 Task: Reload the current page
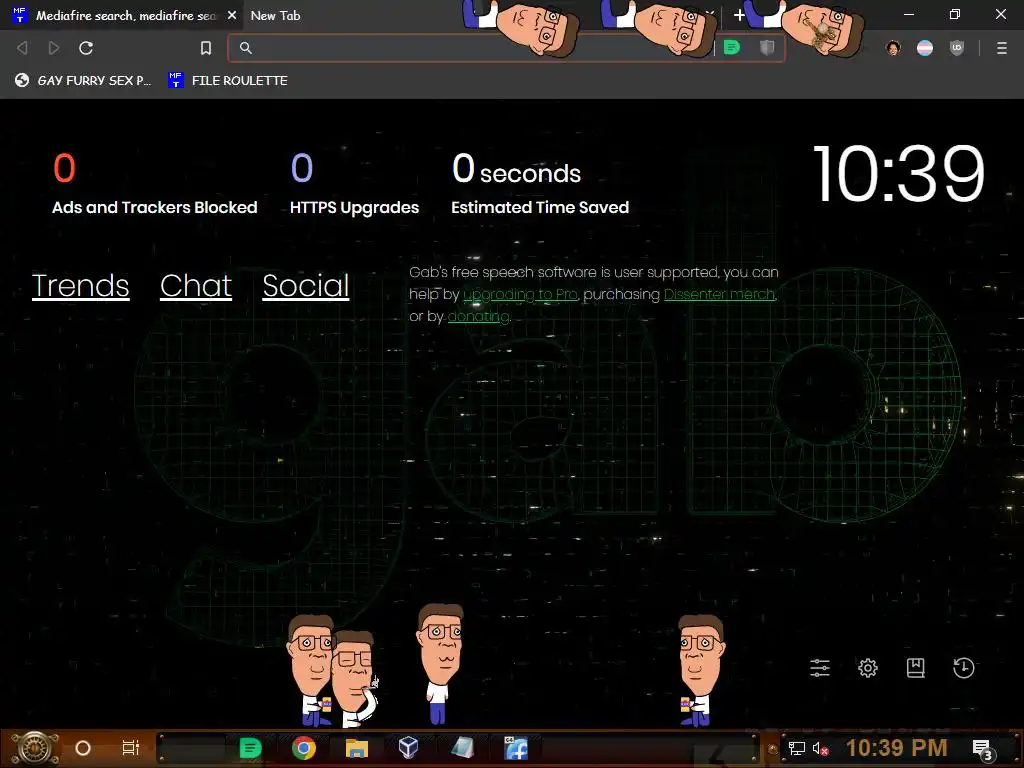click(86, 48)
